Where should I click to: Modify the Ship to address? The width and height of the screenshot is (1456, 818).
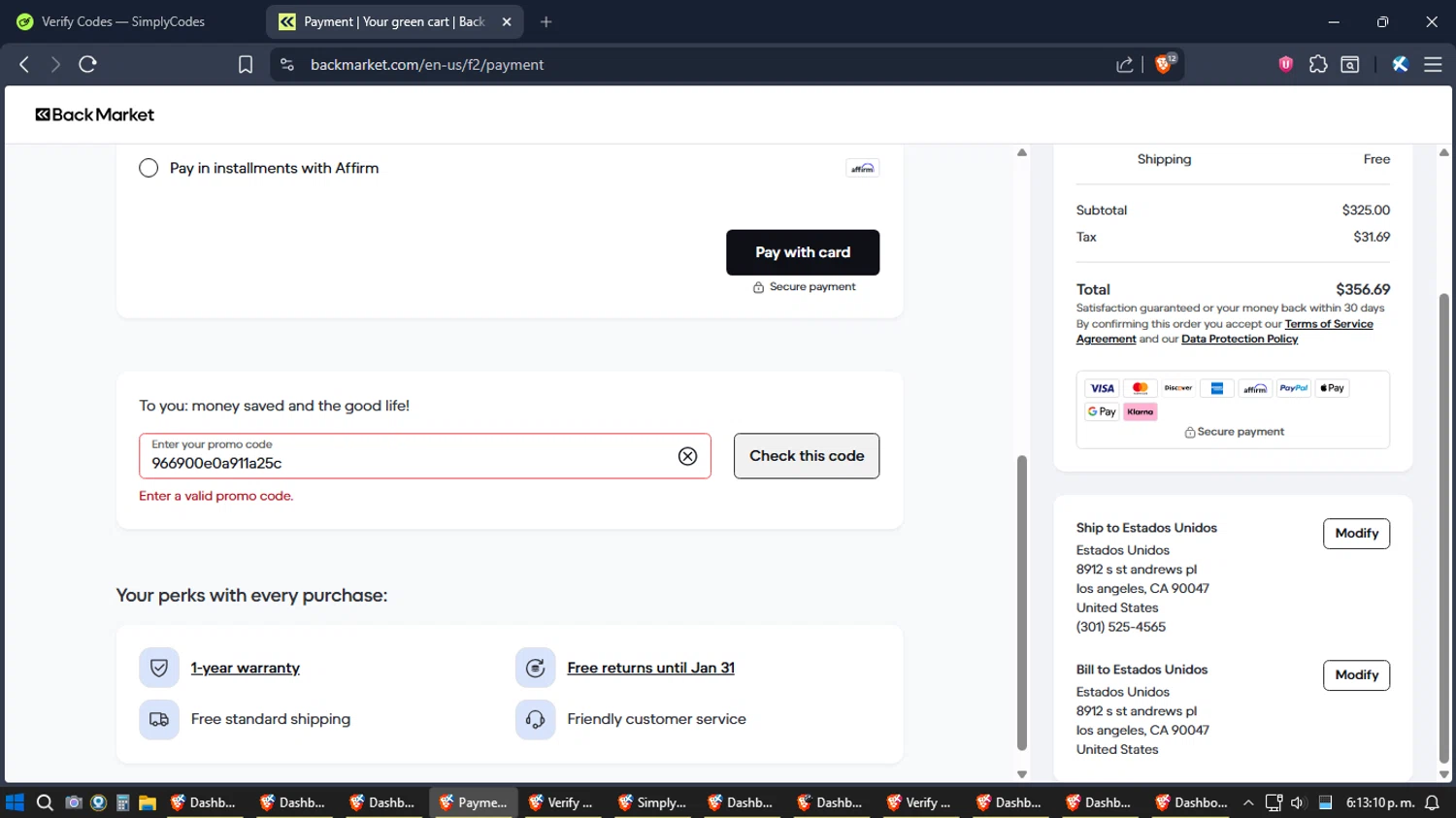pyautogui.click(x=1356, y=534)
